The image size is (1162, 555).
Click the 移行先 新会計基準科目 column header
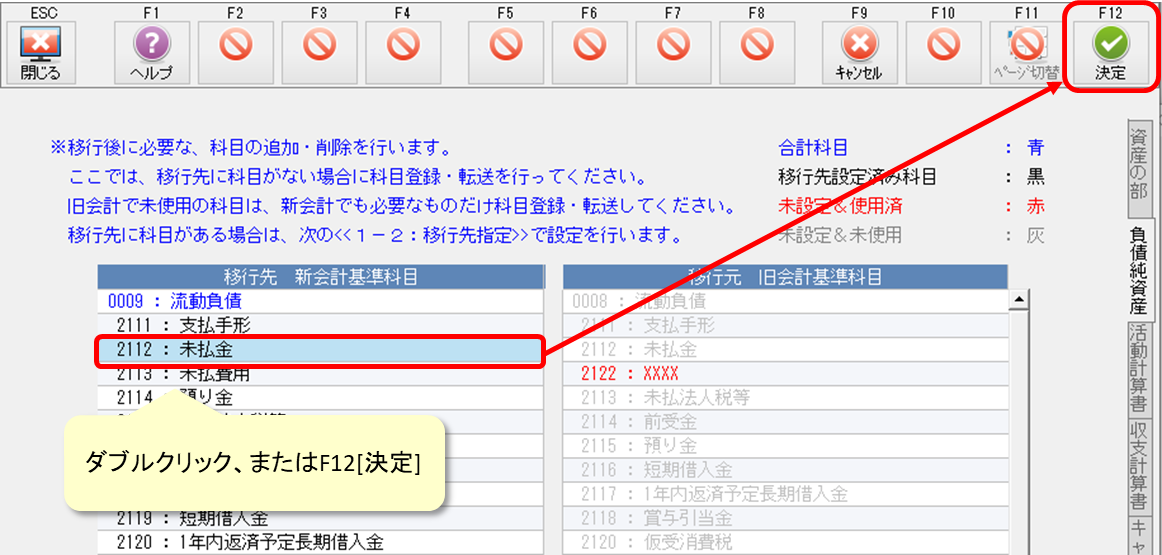click(320, 277)
